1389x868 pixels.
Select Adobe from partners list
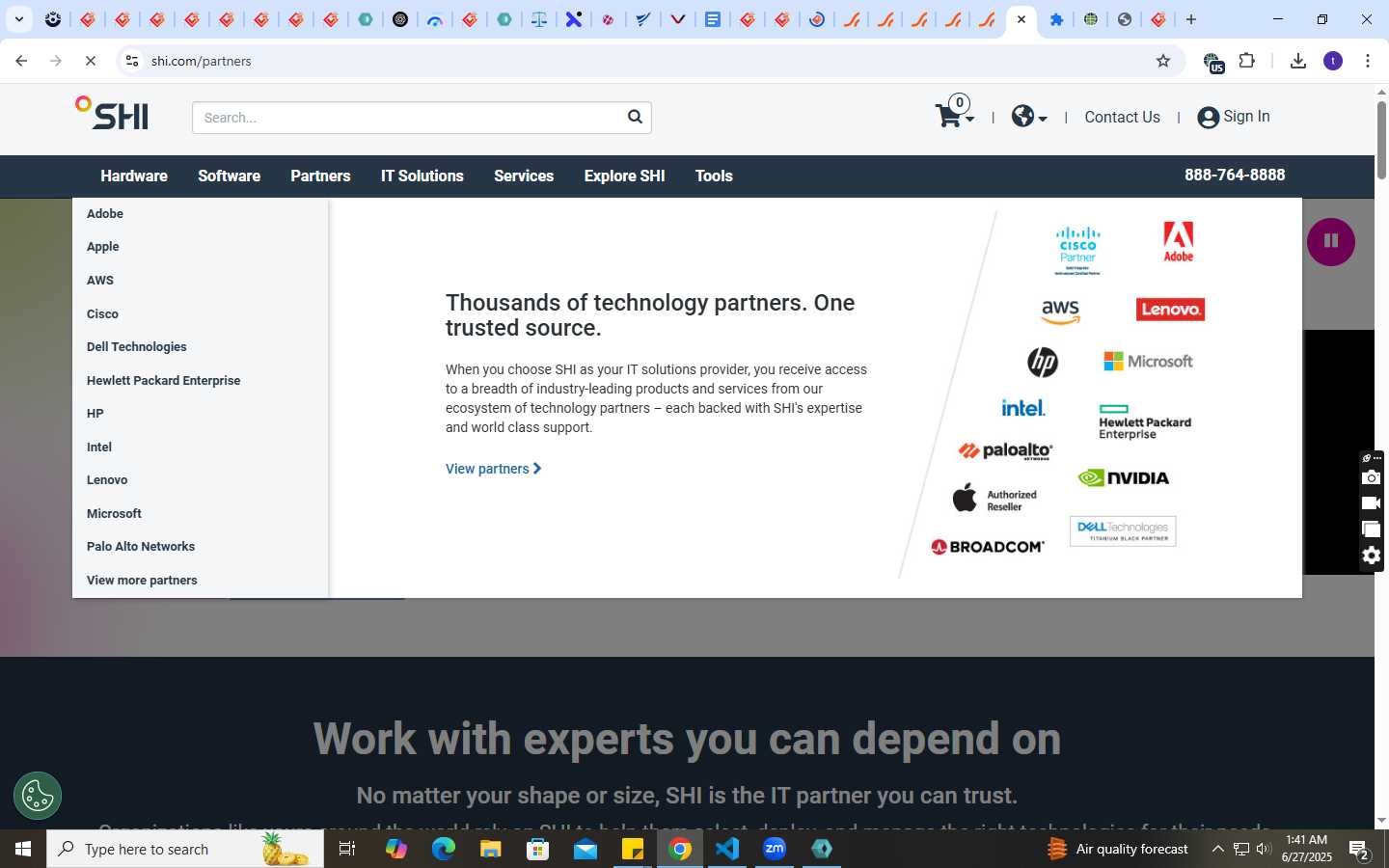pyautogui.click(x=105, y=214)
